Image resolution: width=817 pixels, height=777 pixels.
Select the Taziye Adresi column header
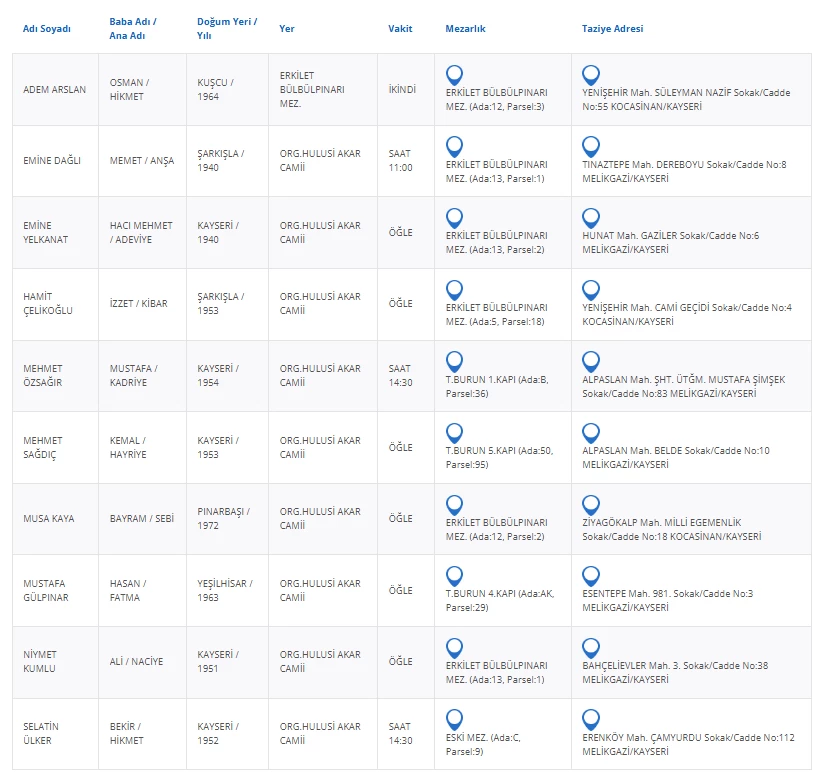612,29
